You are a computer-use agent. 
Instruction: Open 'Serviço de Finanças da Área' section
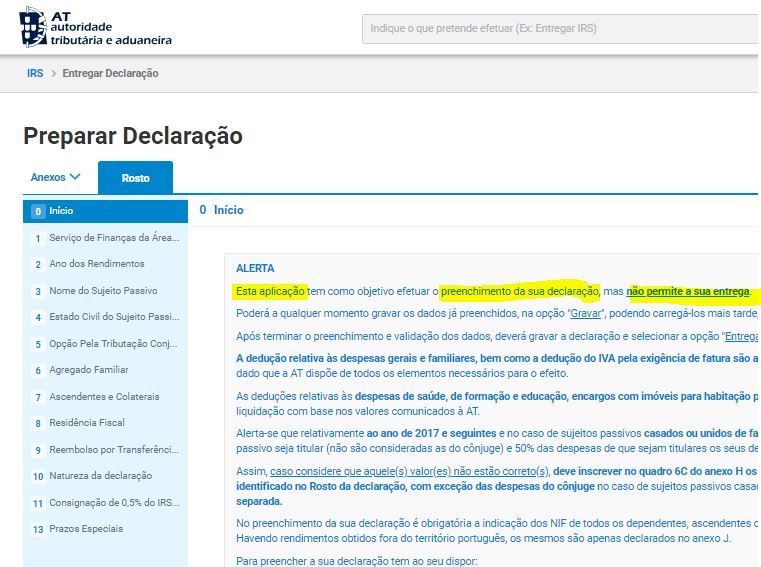pyautogui.click(x=105, y=238)
